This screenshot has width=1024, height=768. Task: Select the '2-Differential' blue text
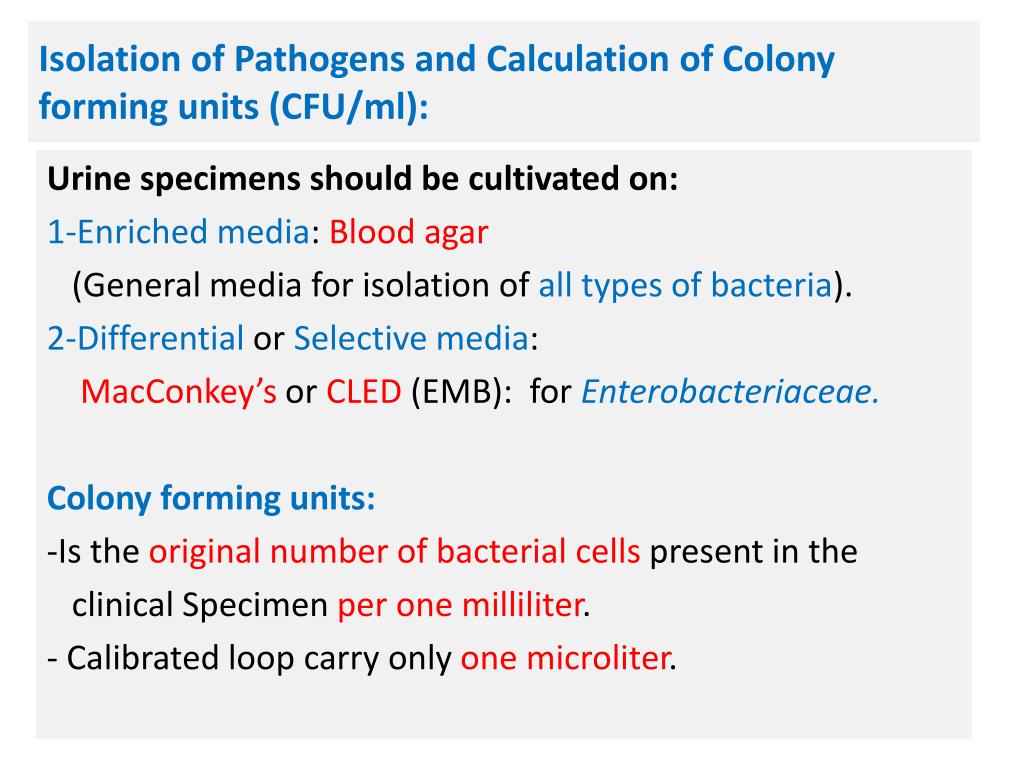pyautogui.click(x=145, y=339)
